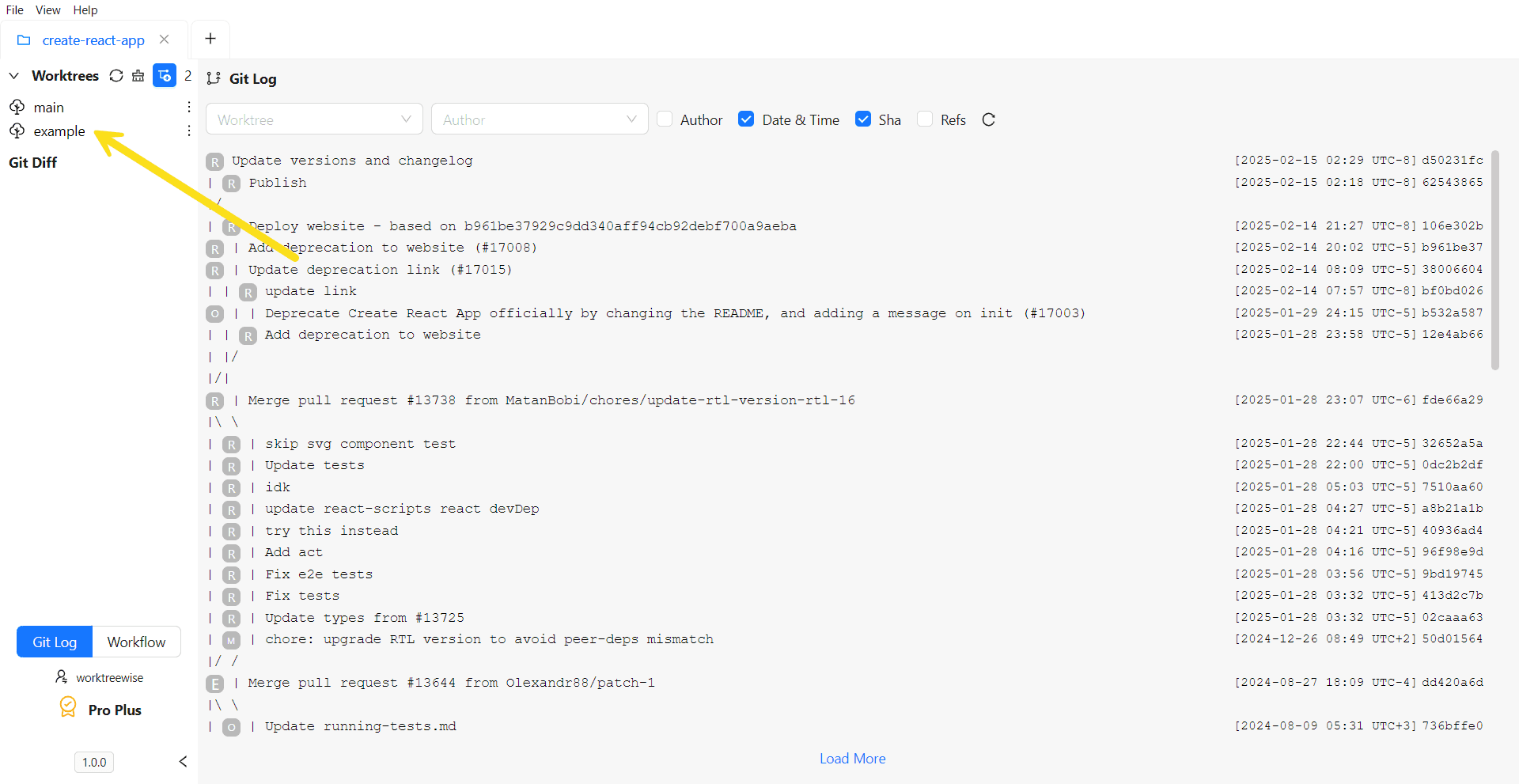Select the example worktree
Image resolution: width=1519 pixels, height=784 pixels.
(59, 131)
